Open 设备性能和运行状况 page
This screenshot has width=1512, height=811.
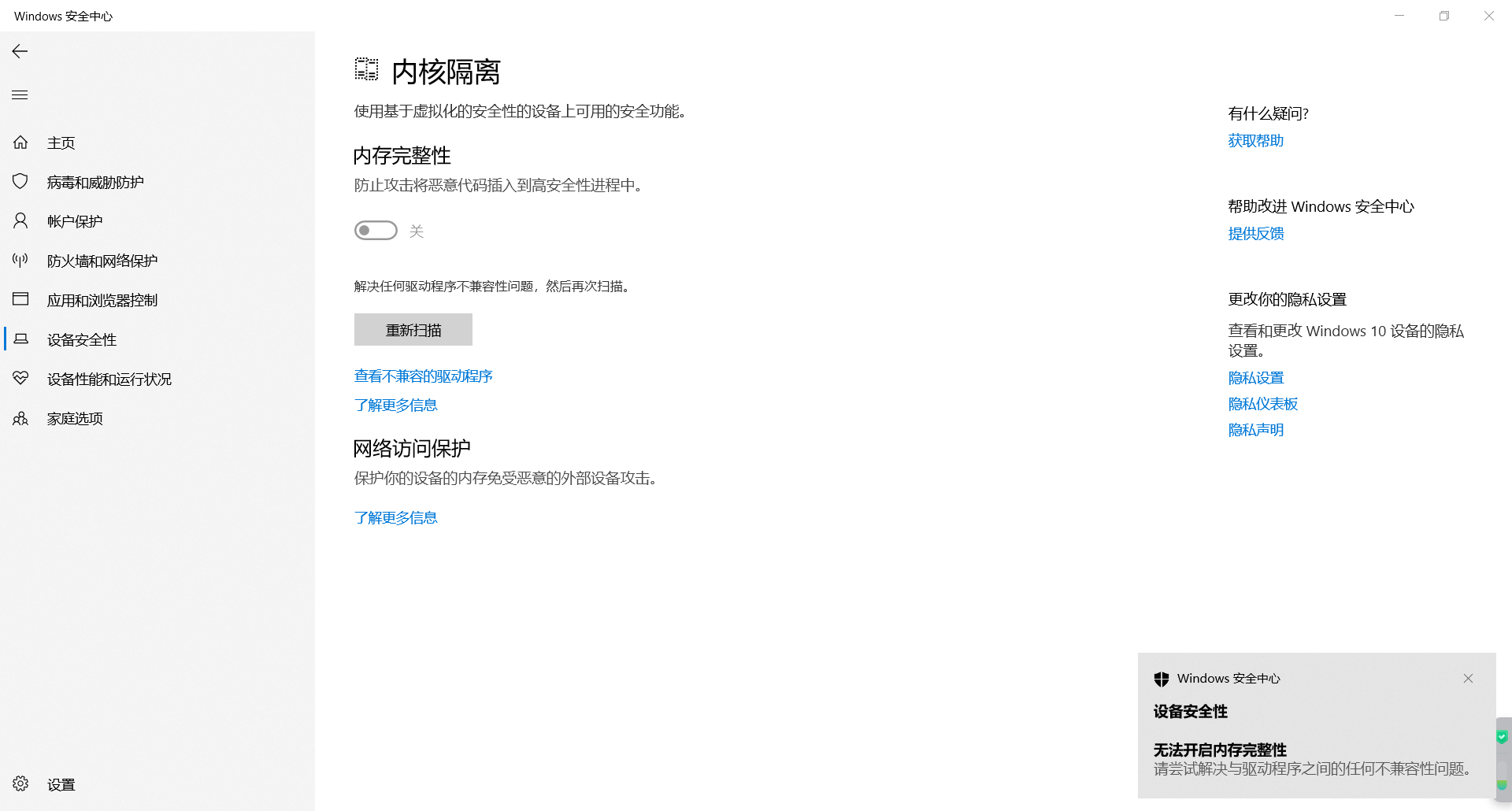coord(108,379)
